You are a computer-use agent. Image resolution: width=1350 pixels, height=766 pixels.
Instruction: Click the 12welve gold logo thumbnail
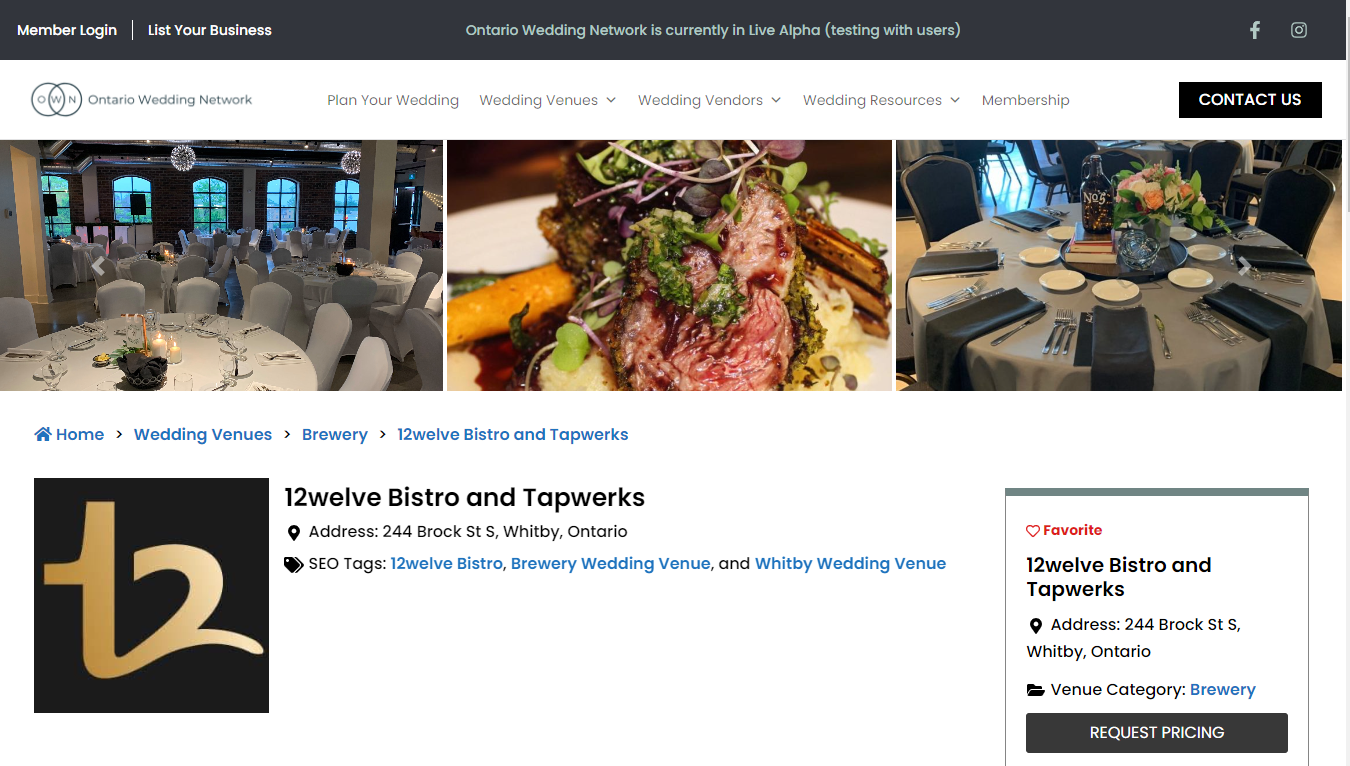pos(151,595)
